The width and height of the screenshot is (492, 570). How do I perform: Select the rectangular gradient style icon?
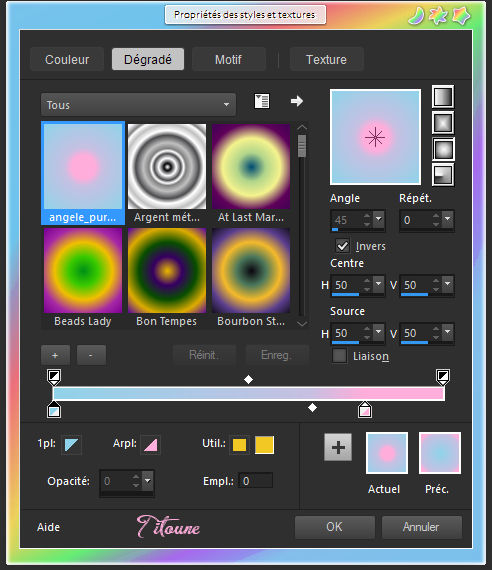click(x=443, y=123)
